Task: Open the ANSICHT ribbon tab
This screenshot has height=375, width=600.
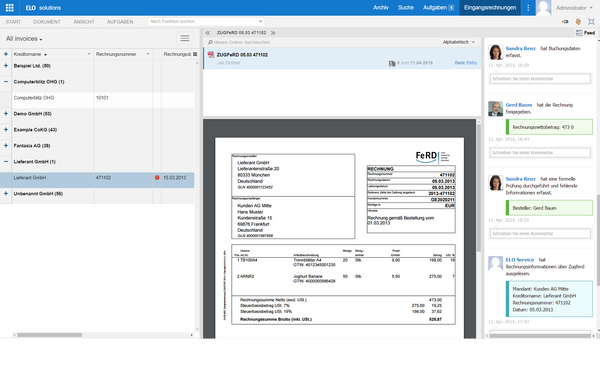Action: coord(84,22)
